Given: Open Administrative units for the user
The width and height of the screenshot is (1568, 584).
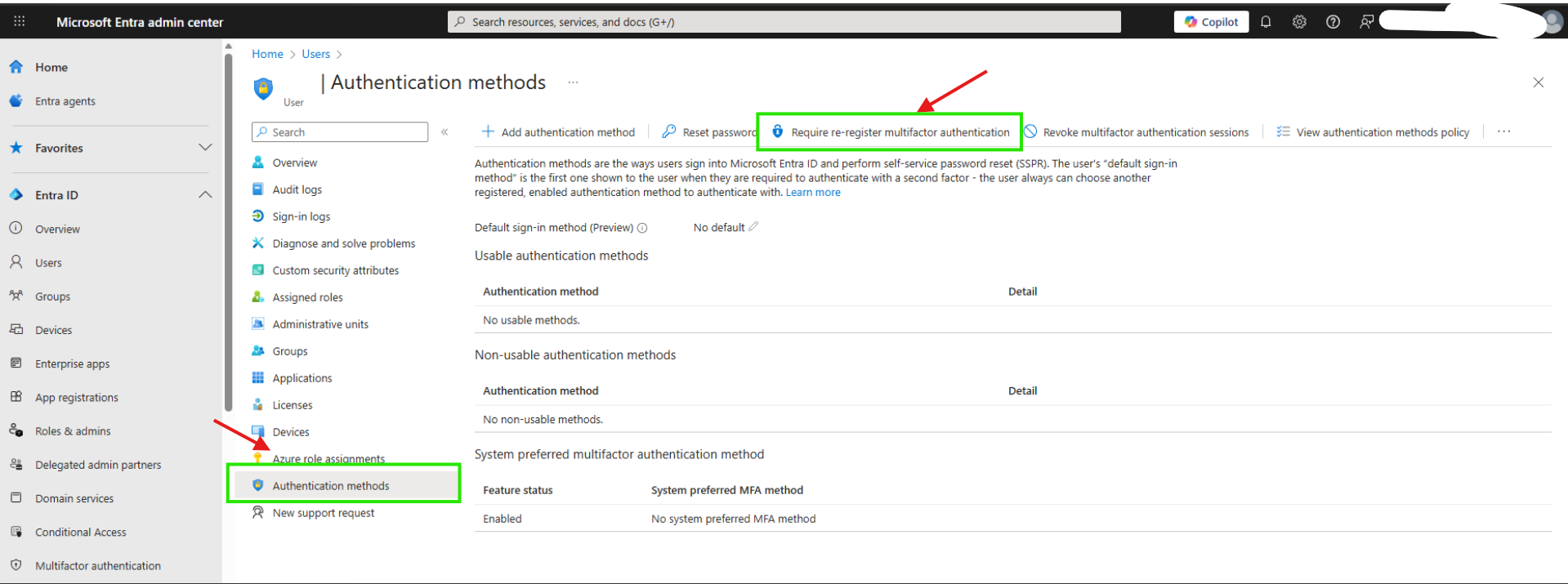Looking at the screenshot, I should coord(320,324).
